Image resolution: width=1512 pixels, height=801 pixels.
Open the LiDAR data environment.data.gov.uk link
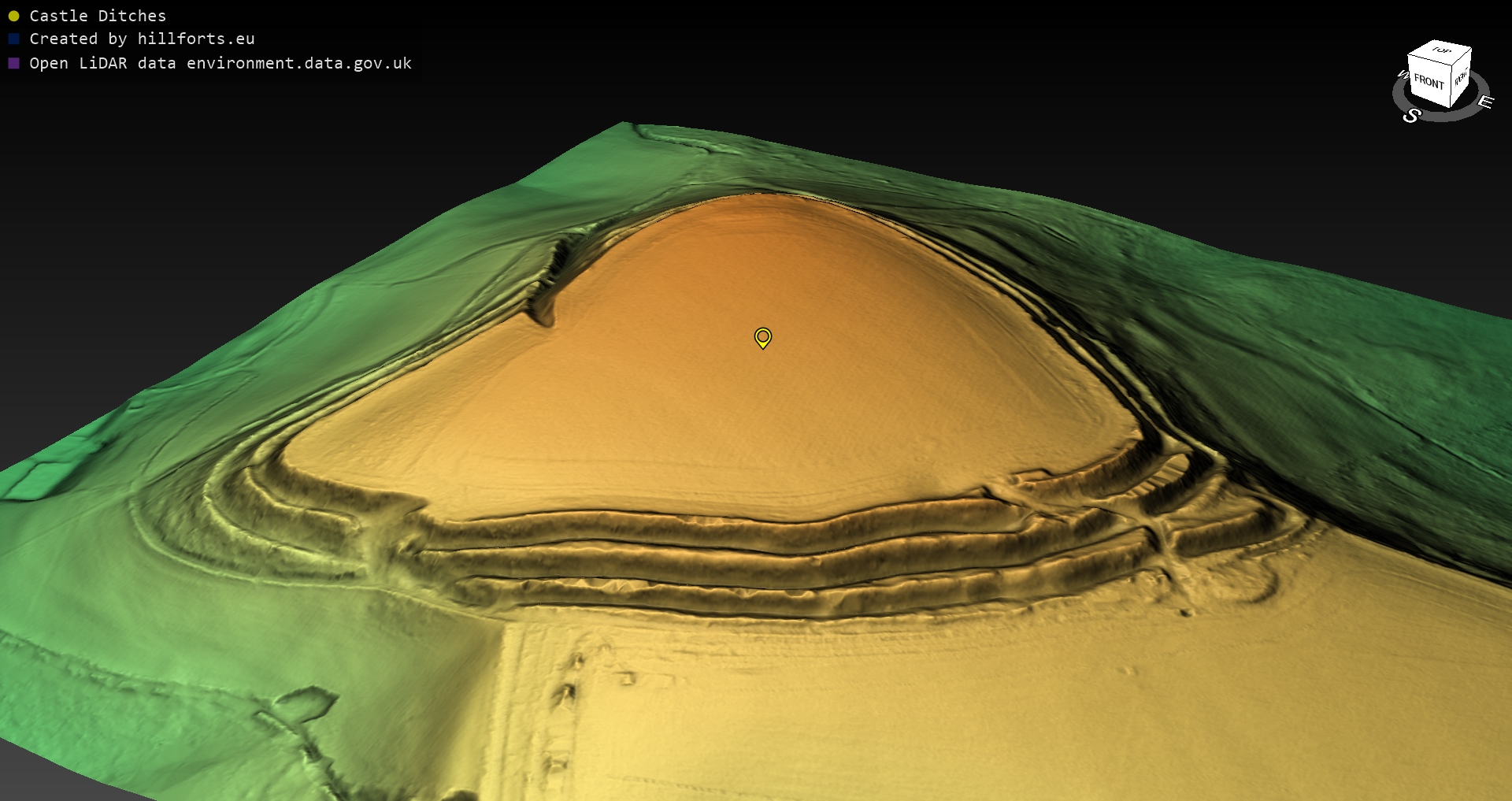pyautogui.click(x=220, y=63)
